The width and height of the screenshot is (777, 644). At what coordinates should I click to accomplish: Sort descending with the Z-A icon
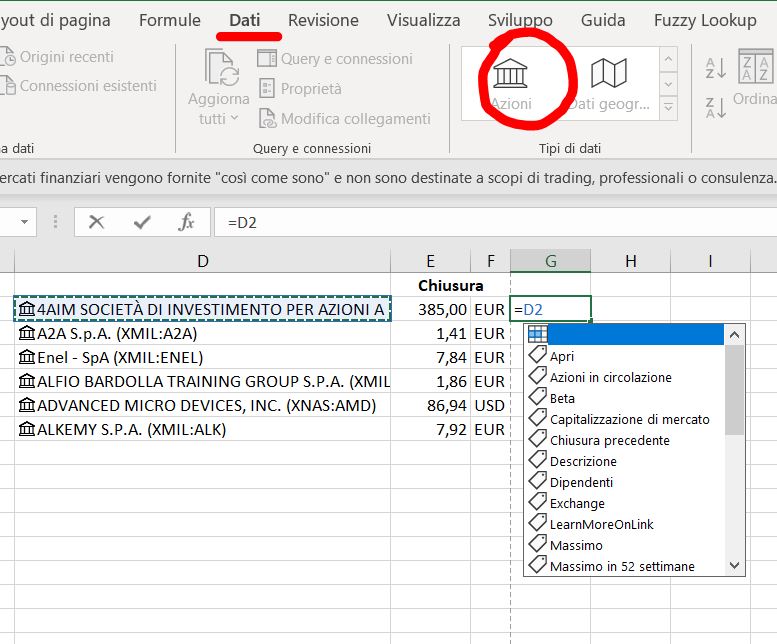click(x=716, y=107)
